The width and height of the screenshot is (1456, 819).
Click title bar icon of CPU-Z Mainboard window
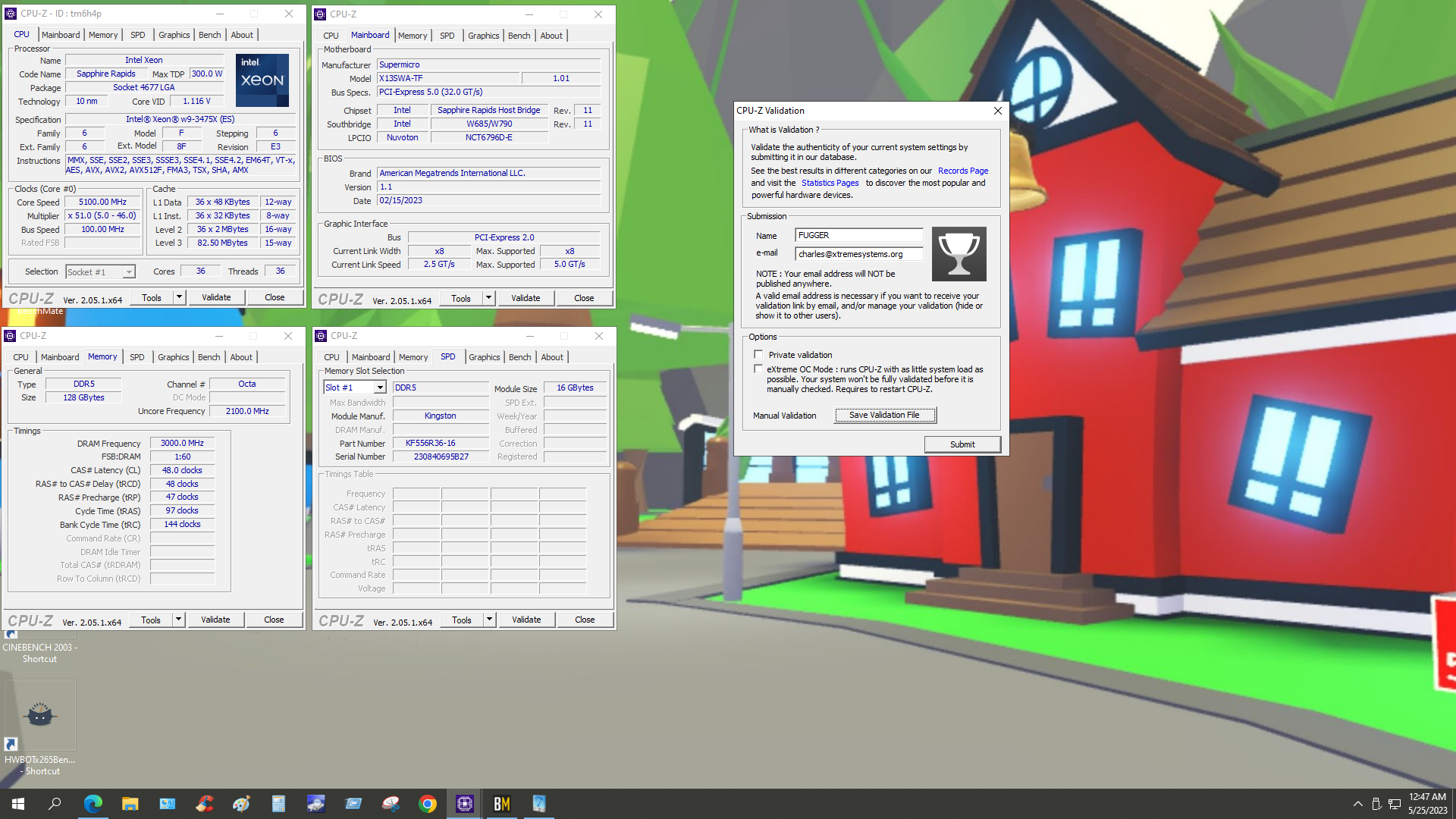(321, 14)
